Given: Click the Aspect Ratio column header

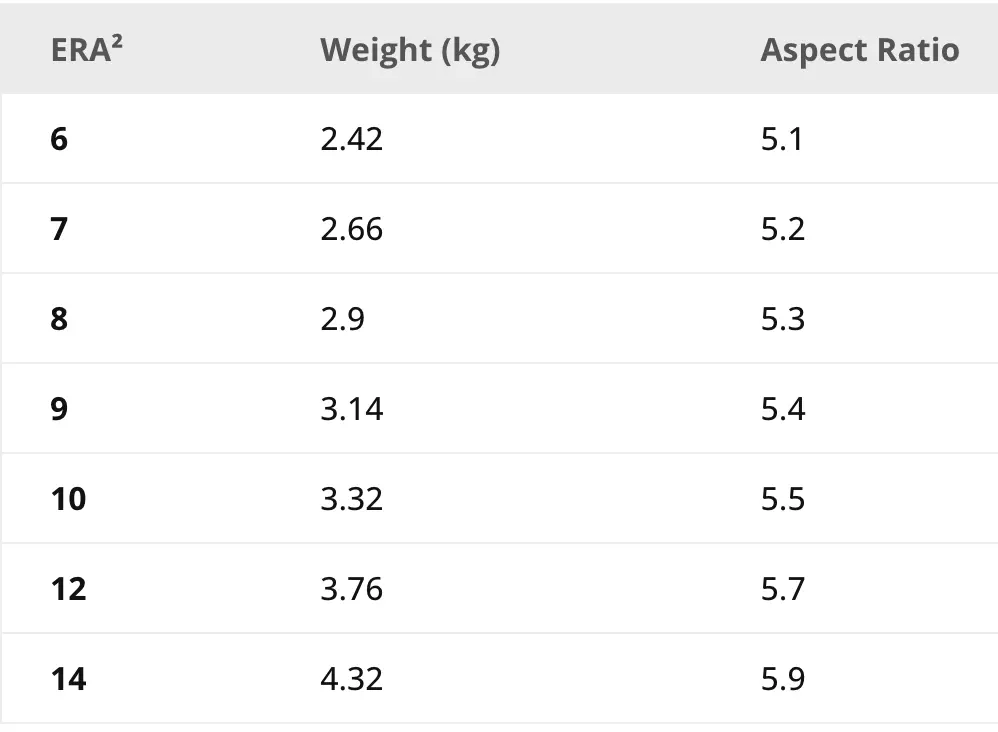Looking at the screenshot, I should click(x=860, y=50).
